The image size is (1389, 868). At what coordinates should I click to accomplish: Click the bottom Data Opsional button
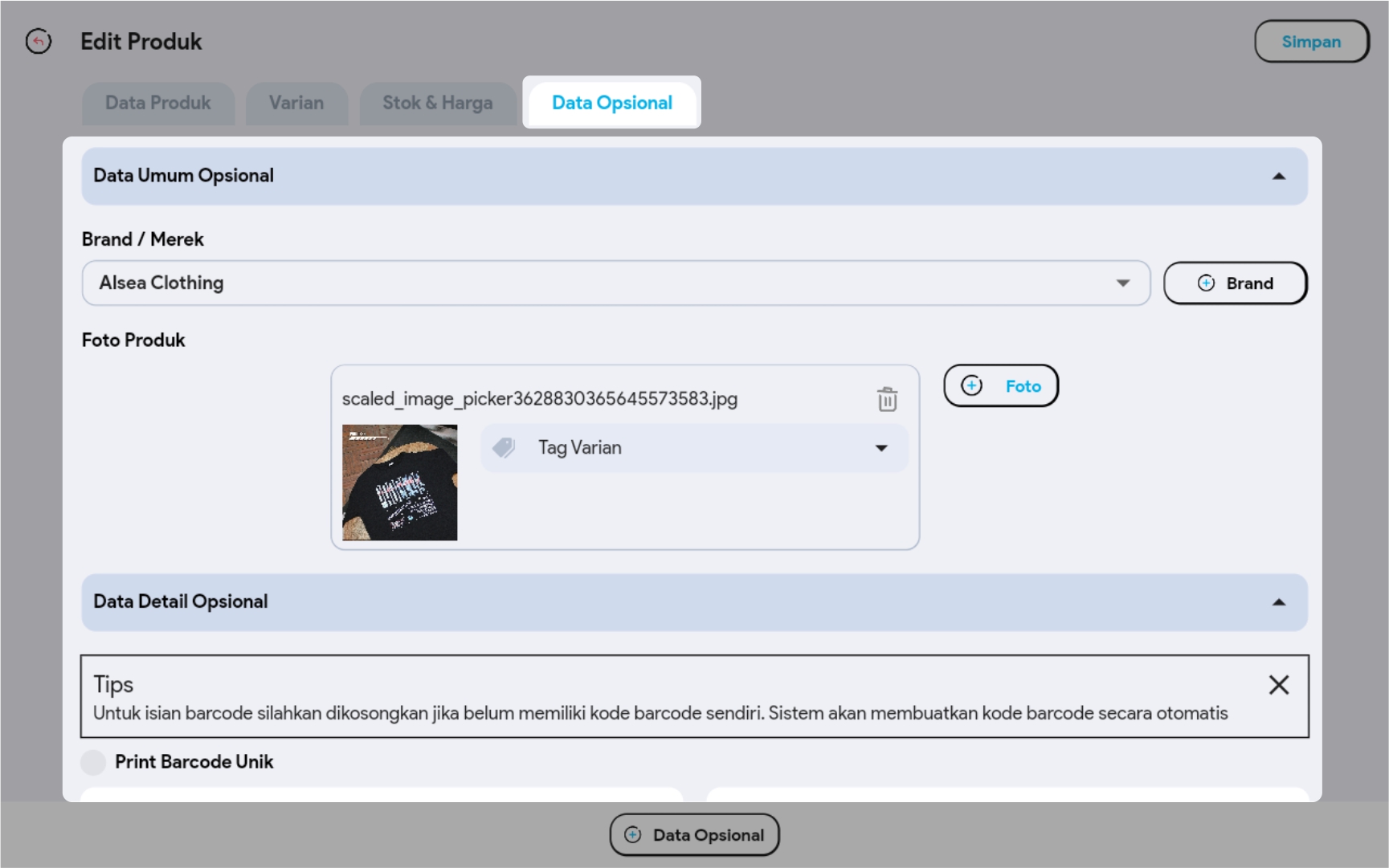point(694,835)
